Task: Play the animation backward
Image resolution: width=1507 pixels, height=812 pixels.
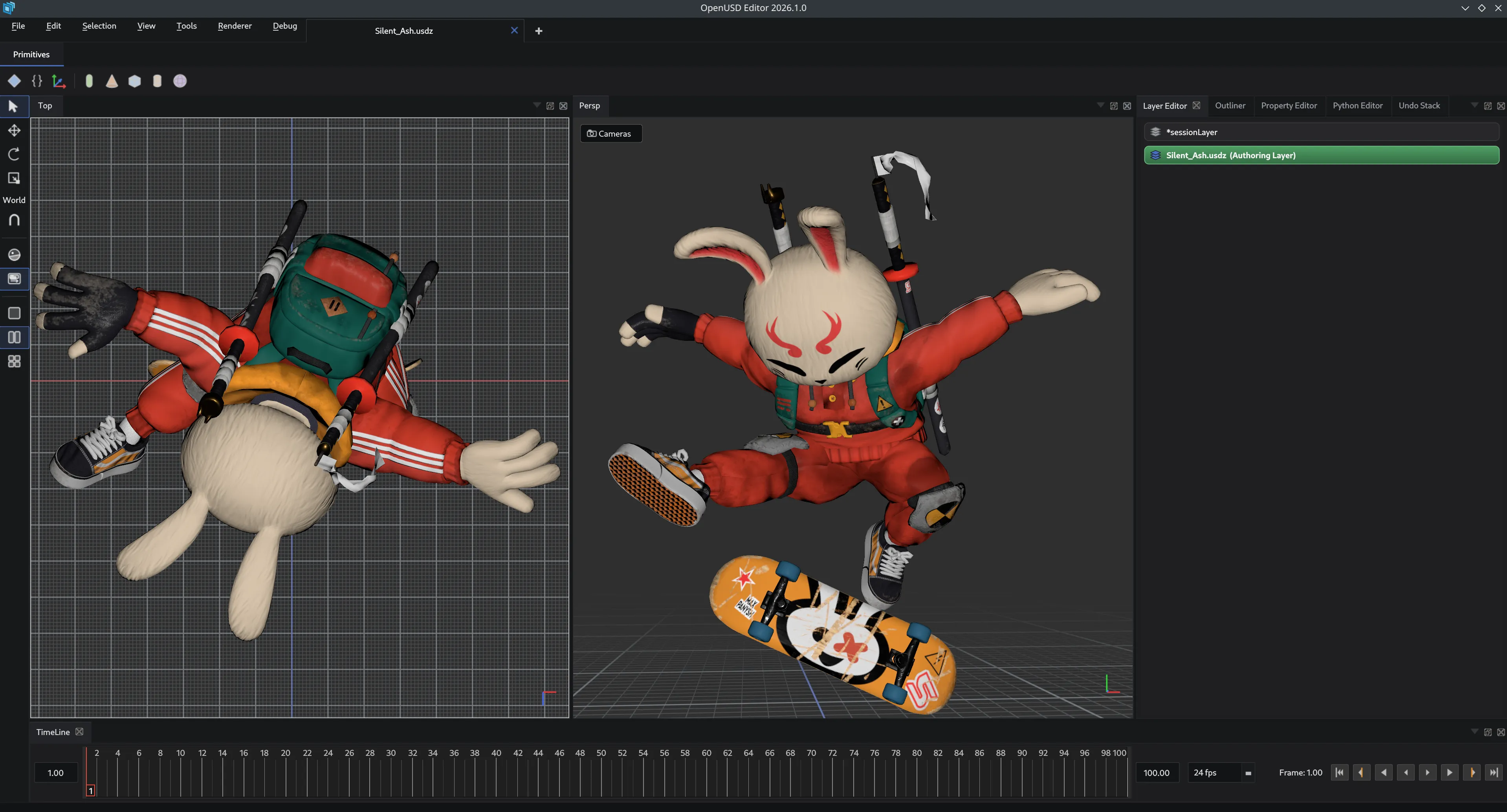Action: 1384,772
